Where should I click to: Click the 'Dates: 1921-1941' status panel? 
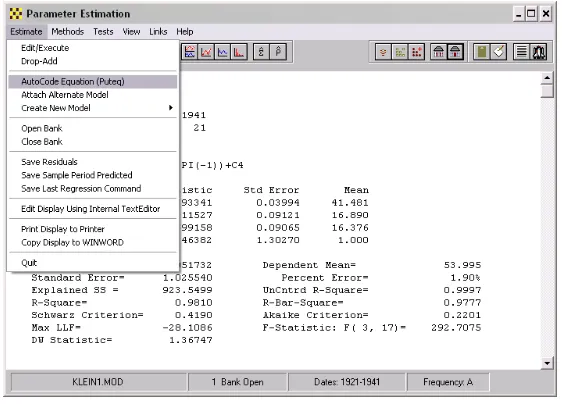(347, 382)
